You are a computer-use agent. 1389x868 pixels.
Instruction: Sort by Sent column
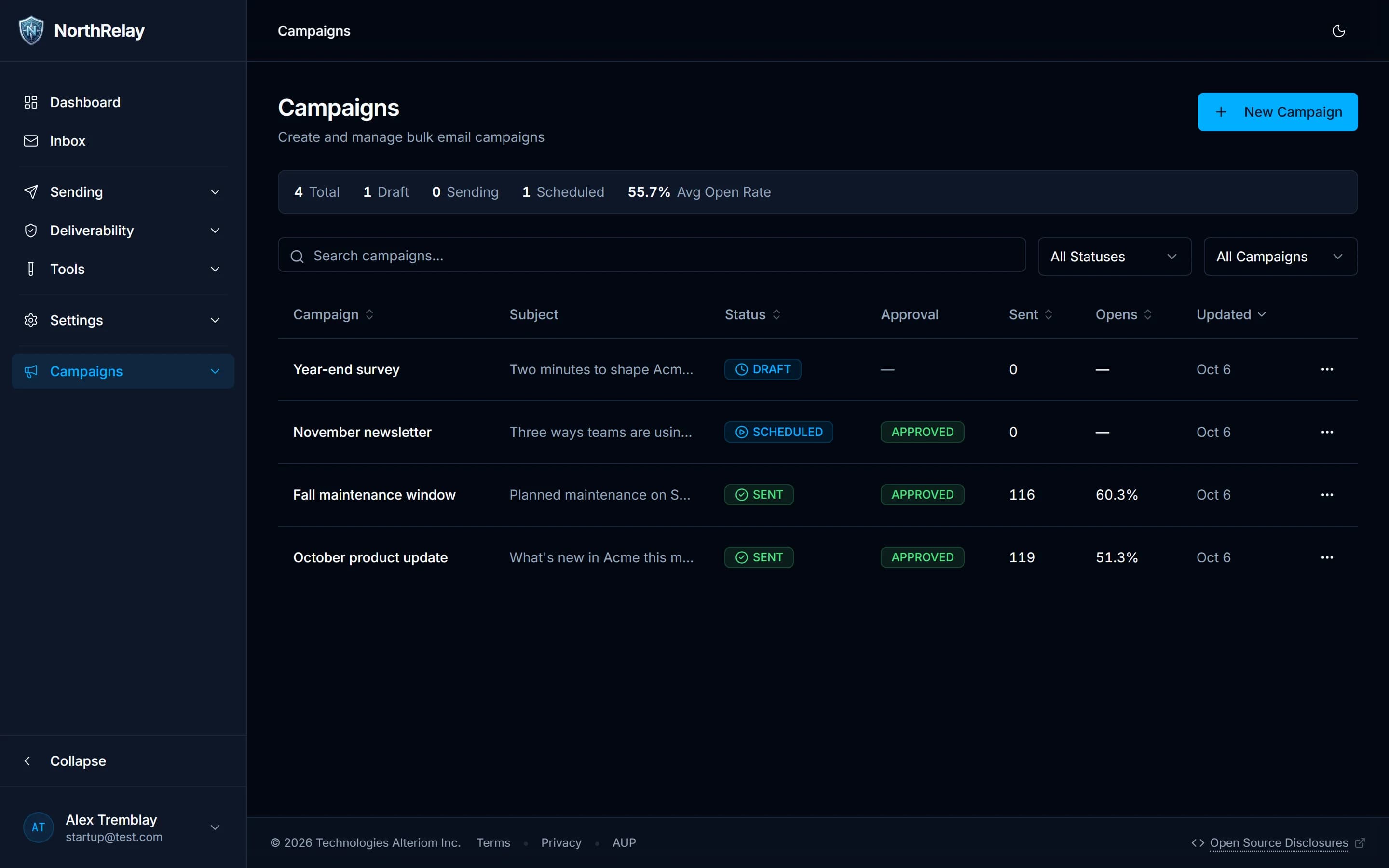pyautogui.click(x=1030, y=314)
